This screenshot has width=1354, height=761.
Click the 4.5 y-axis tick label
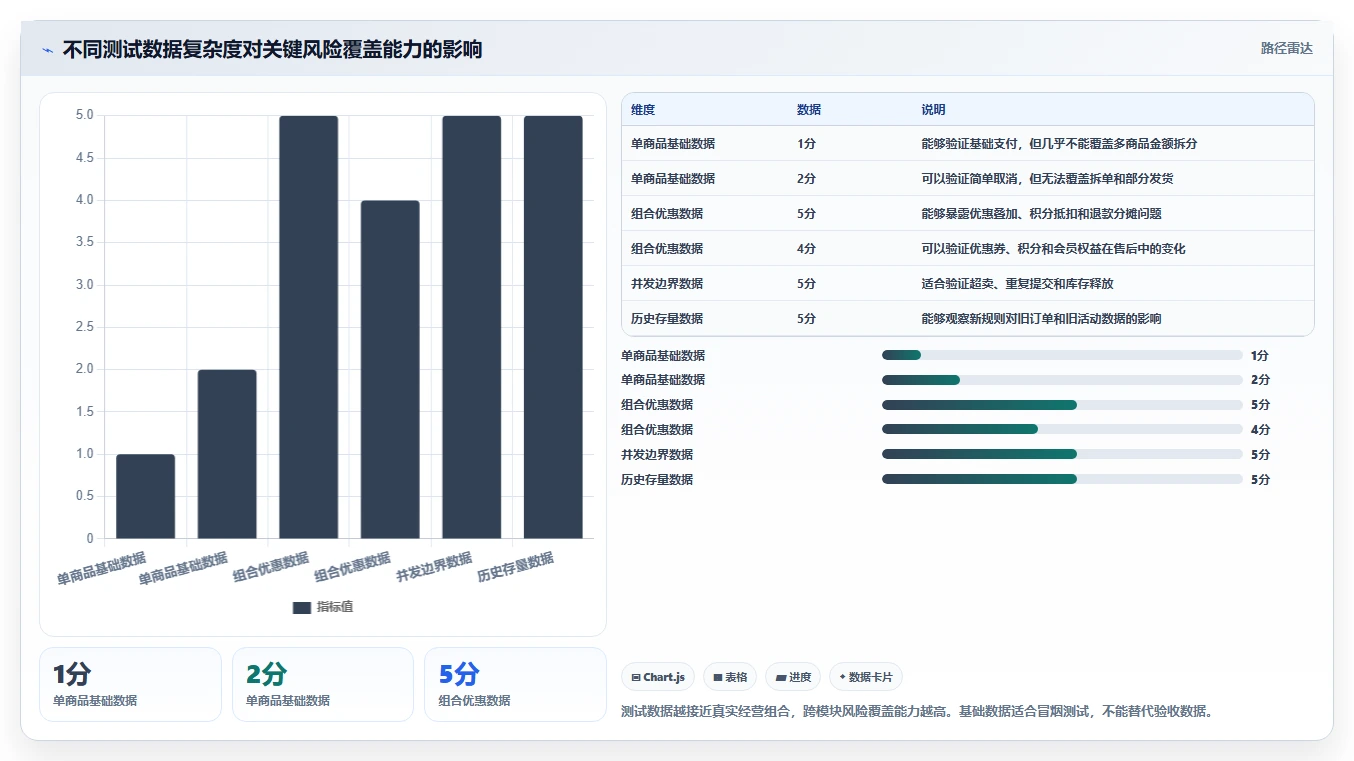click(x=84, y=158)
